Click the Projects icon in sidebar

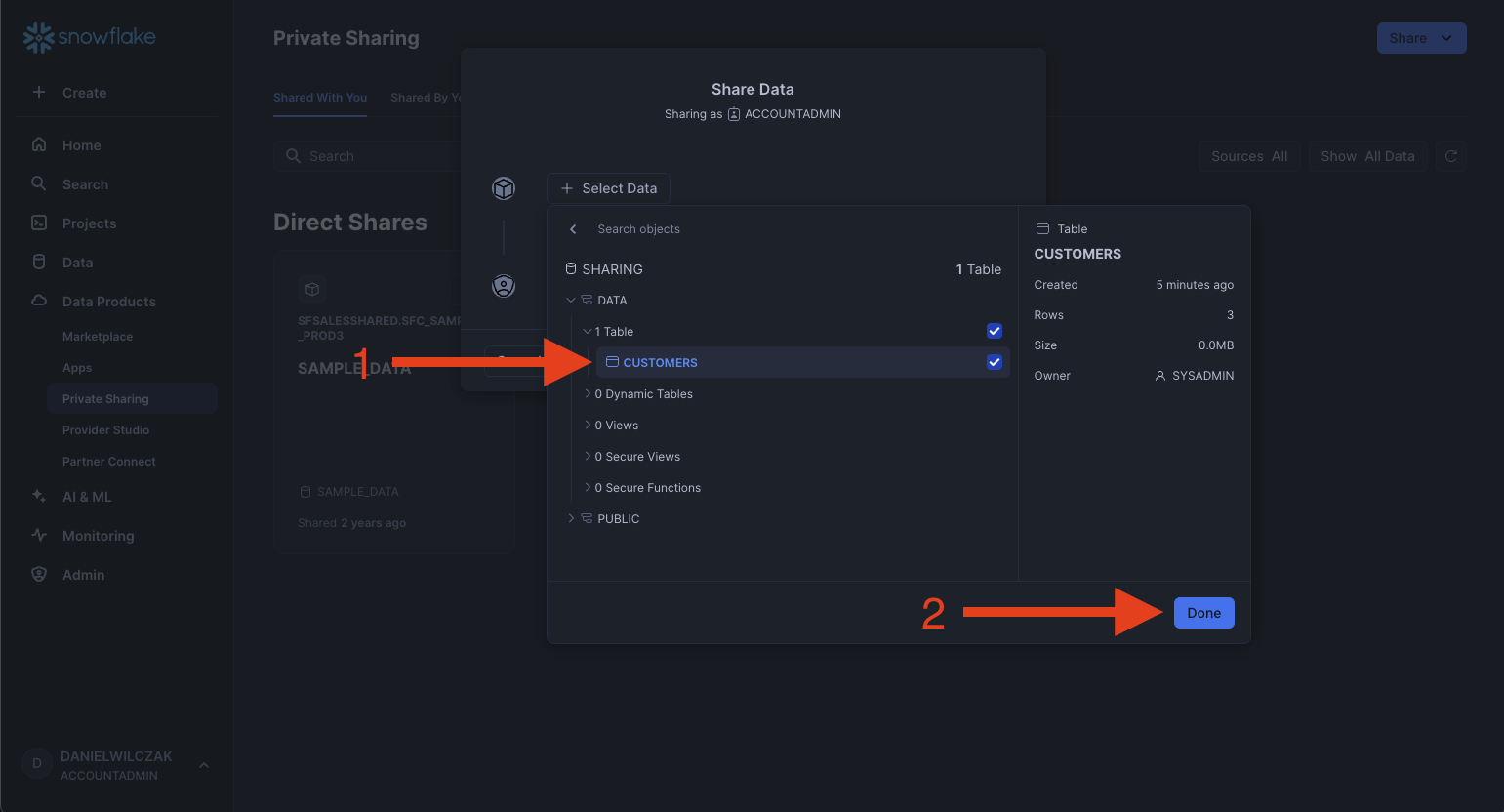(x=39, y=223)
